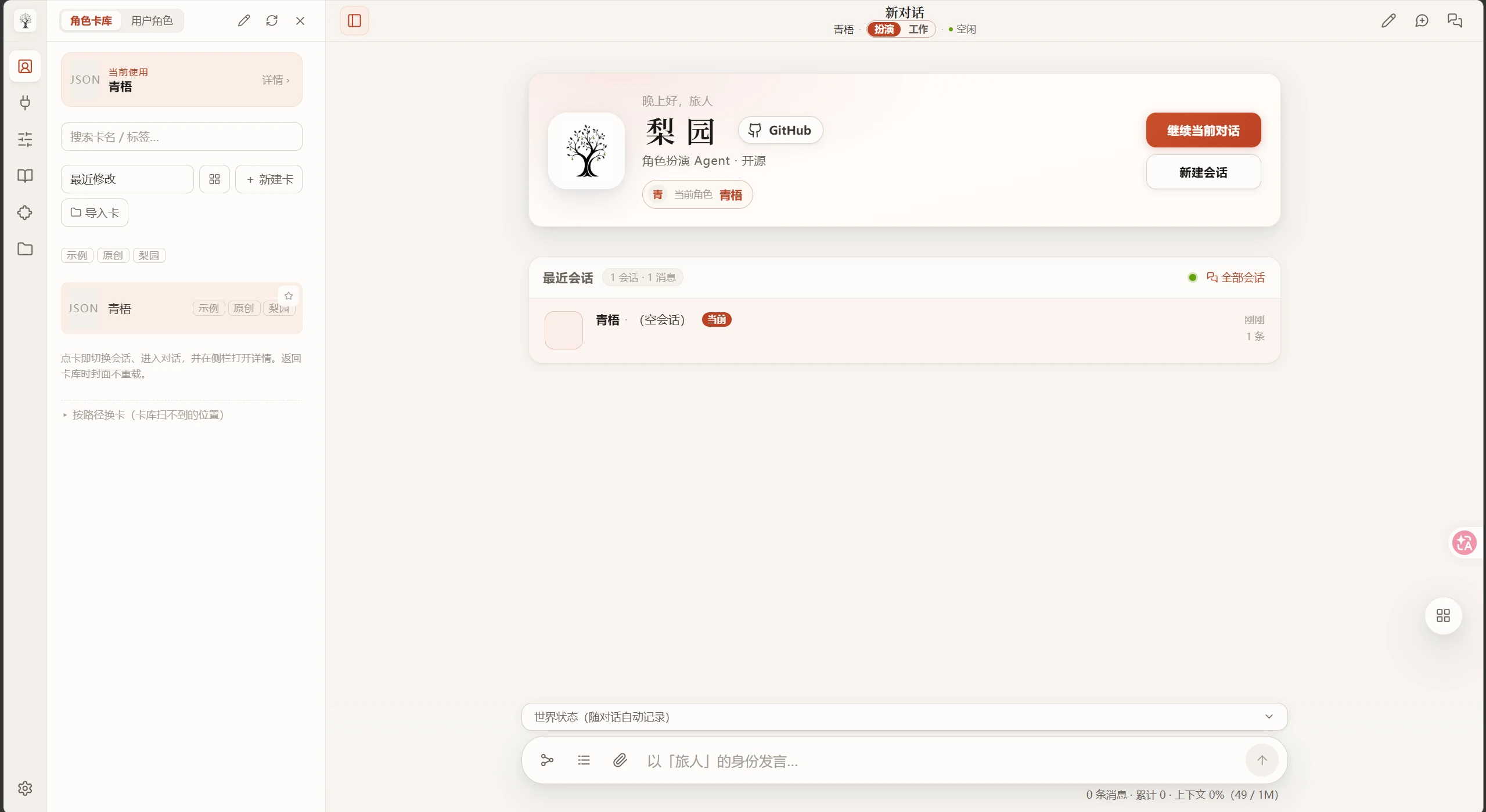Open settings gear at sidebar bottom
1486x812 pixels.
[x=25, y=788]
